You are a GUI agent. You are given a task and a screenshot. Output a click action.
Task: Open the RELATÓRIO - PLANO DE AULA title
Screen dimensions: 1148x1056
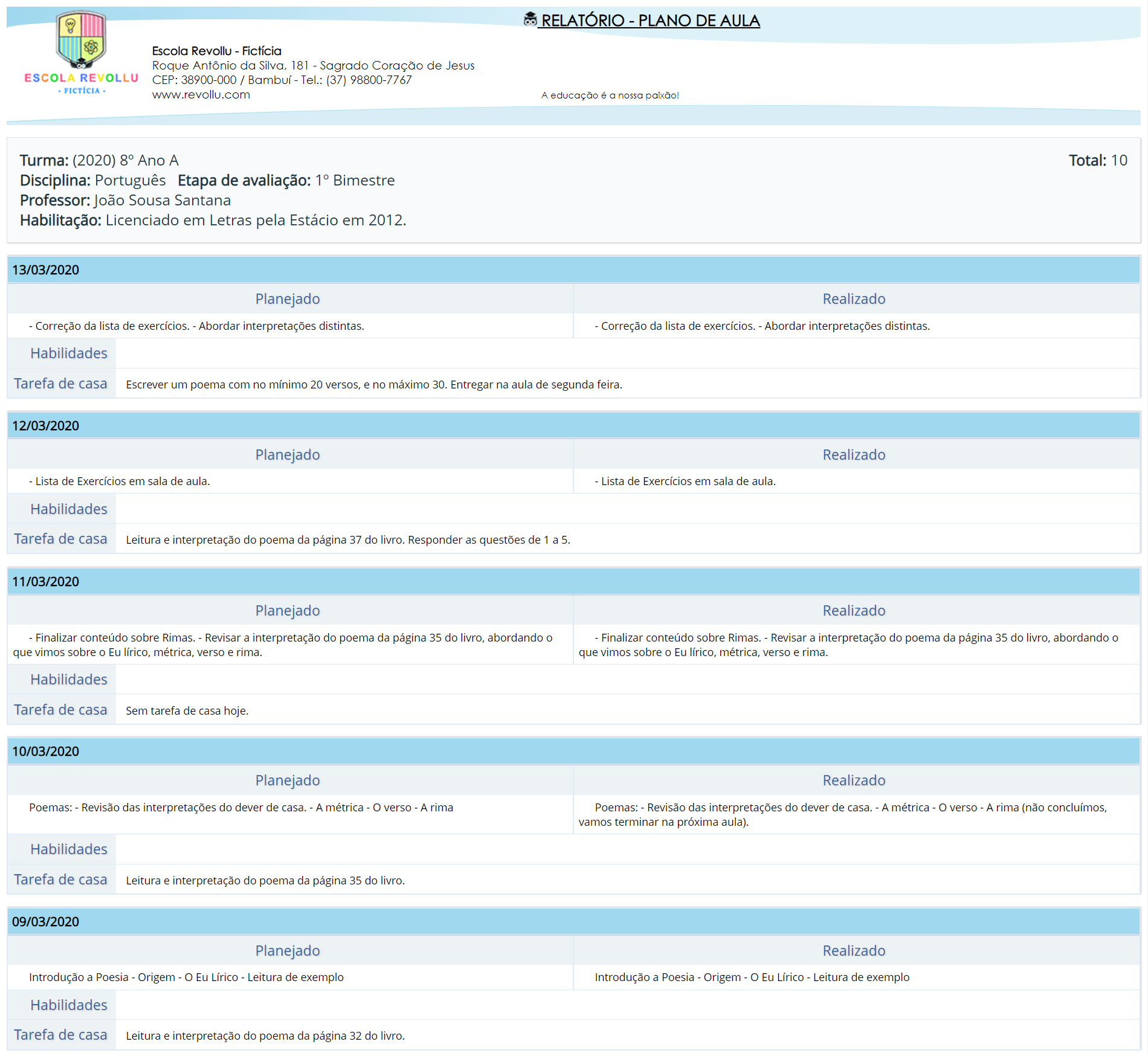650,21
